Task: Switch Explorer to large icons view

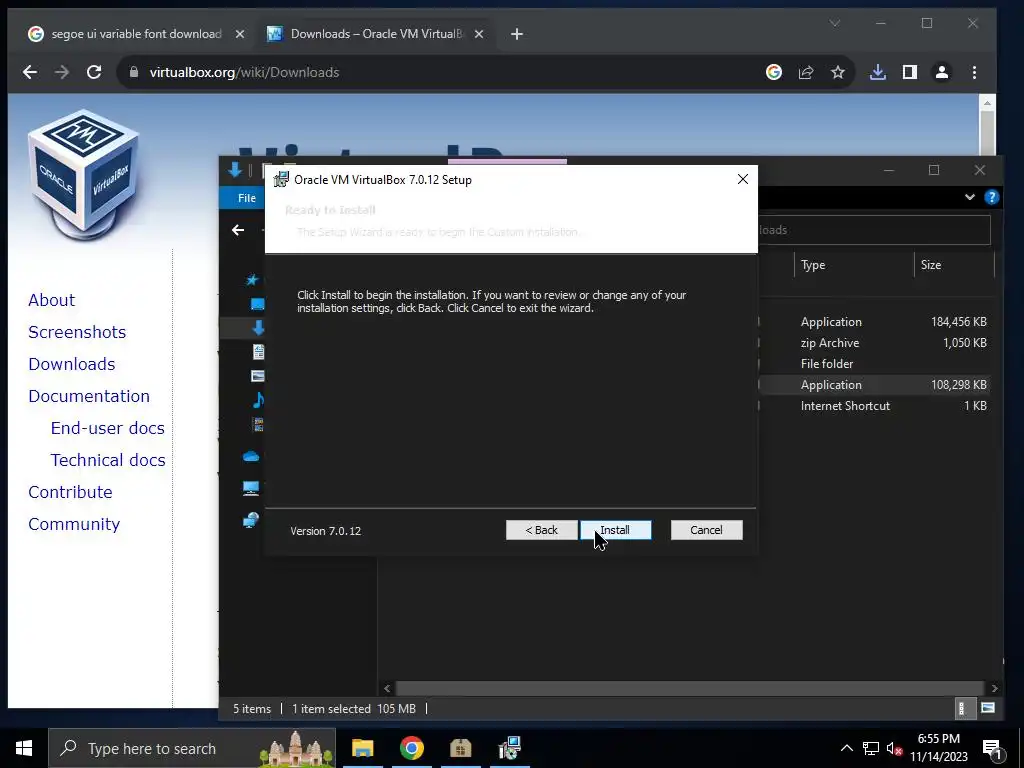Action: (x=988, y=709)
